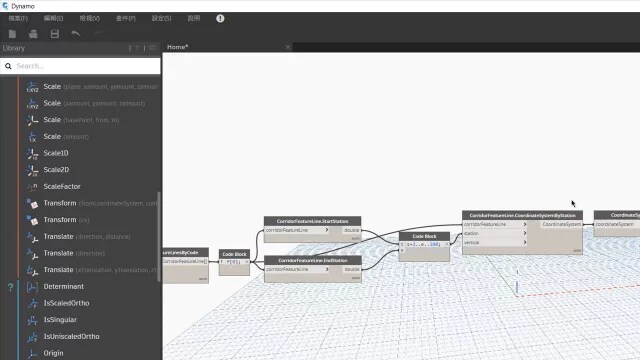Viewport: 640px width, 360px height.
Task: Switch to the Home* workspace tab
Action: click(178, 47)
